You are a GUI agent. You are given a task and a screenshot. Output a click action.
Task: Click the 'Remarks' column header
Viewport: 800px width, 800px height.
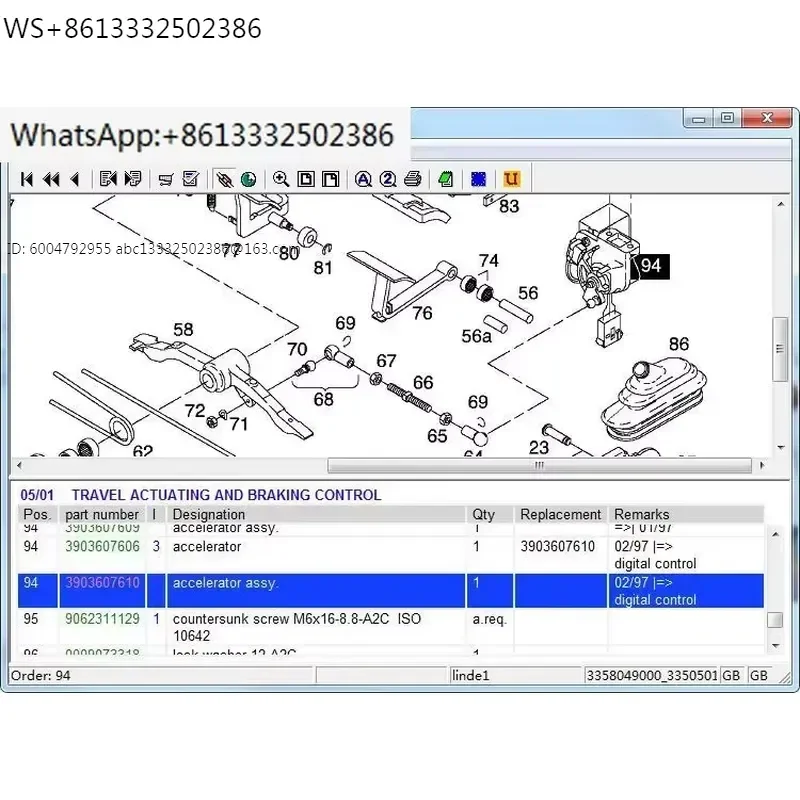[686, 514]
